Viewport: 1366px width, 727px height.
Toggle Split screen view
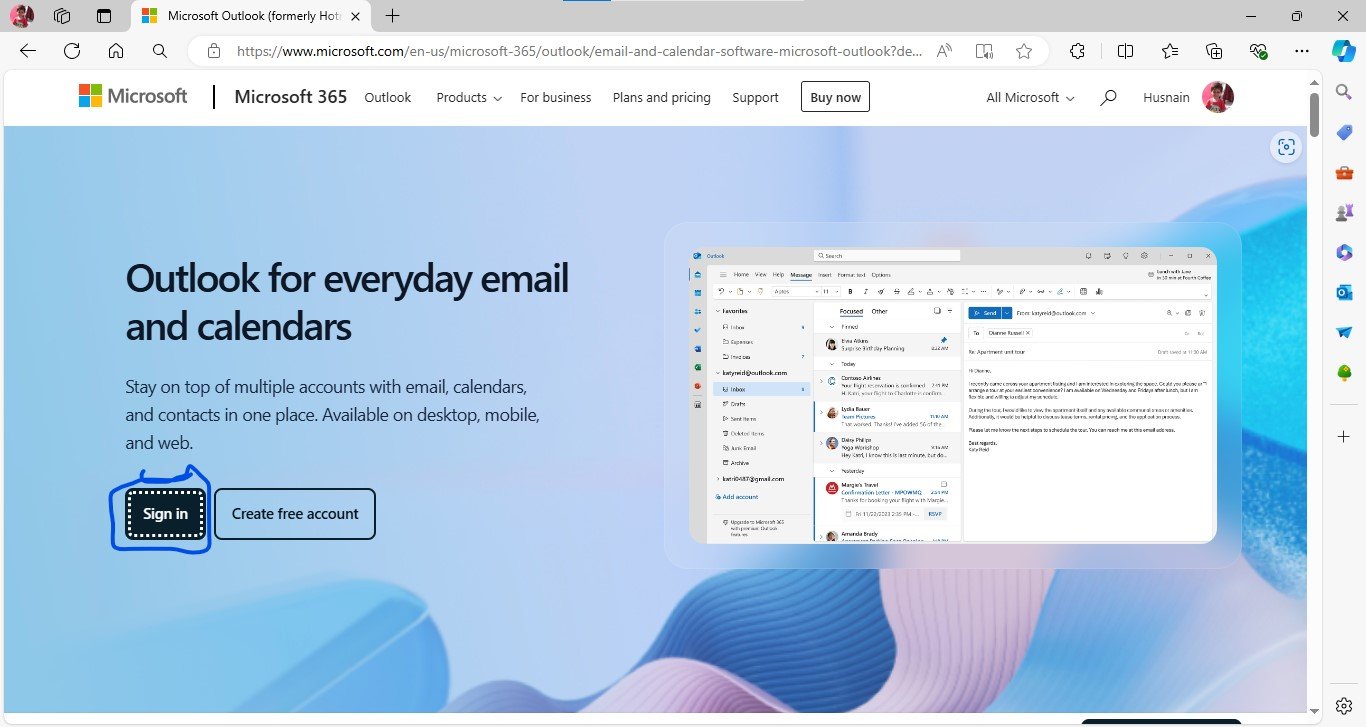point(1125,51)
